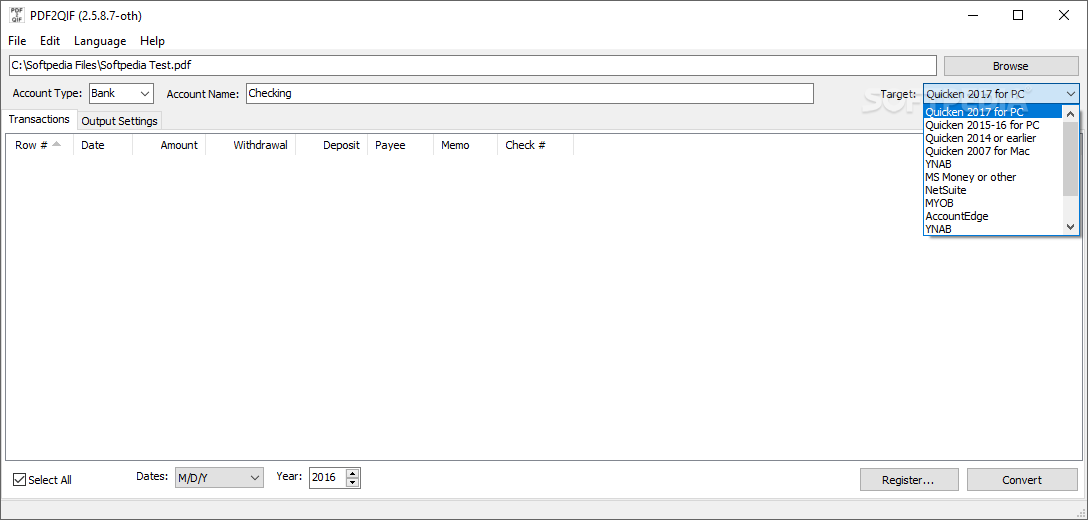Open the File menu
This screenshot has width=1088, height=520.
coord(17,41)
